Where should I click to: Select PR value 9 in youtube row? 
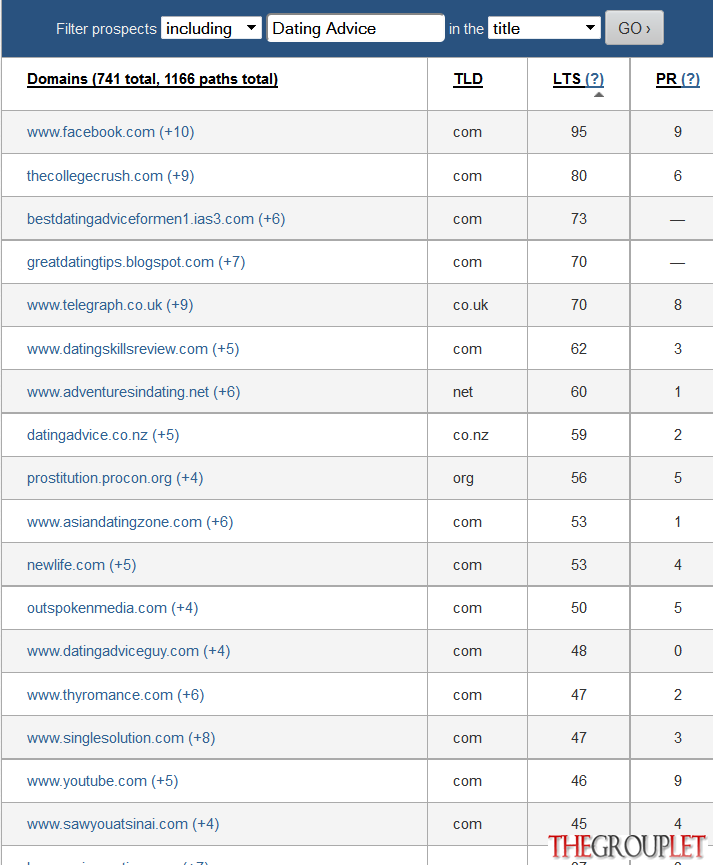[678, 782]
